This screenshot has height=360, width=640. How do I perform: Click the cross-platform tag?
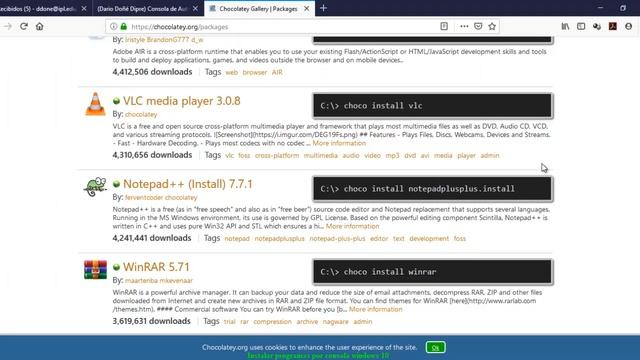pyautogui.click(x=277, y=156)
